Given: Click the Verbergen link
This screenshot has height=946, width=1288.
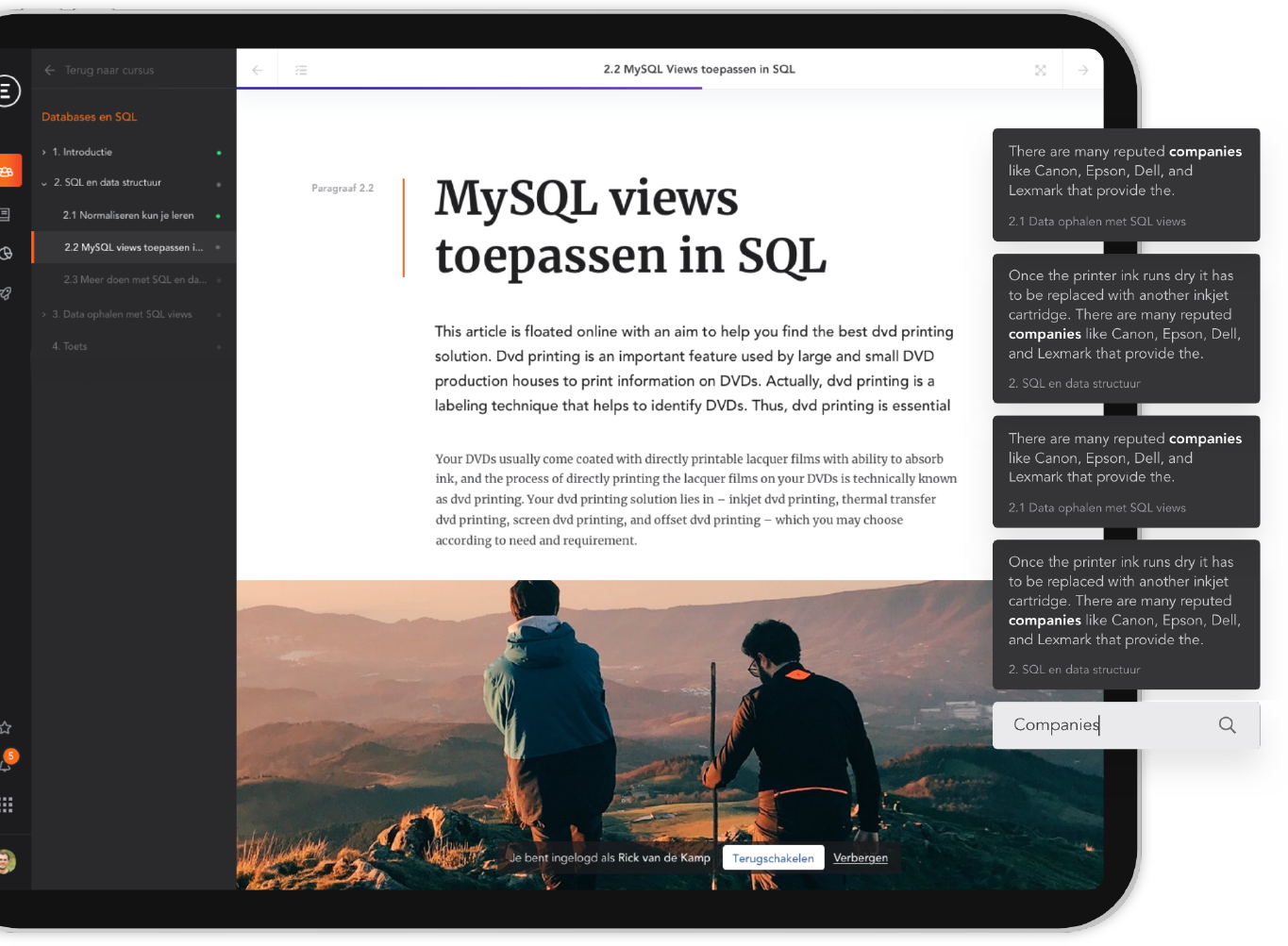Looking at the screenshot, I should point(861,857).
